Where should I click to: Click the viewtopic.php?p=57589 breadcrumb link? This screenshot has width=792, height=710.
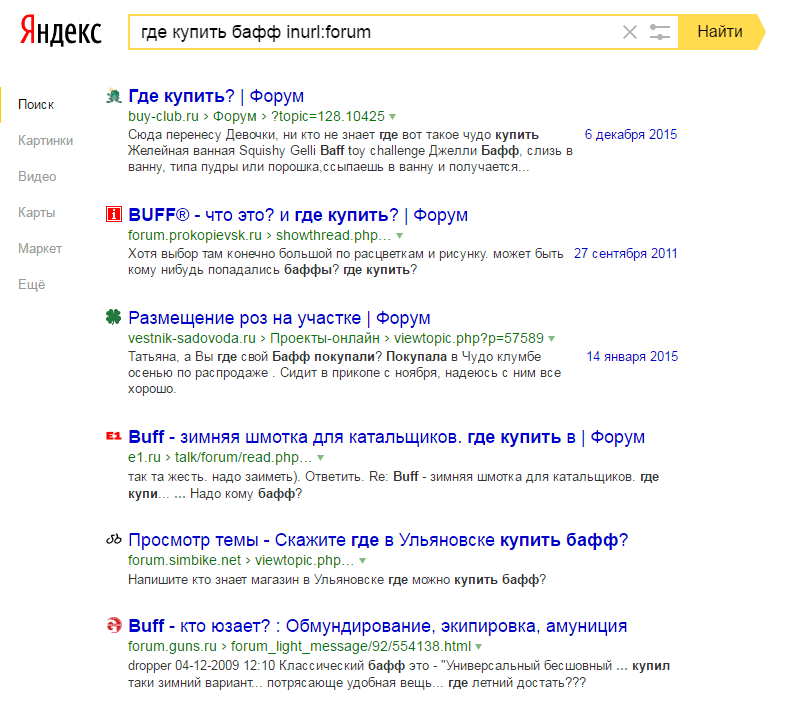tap(469, 338)
